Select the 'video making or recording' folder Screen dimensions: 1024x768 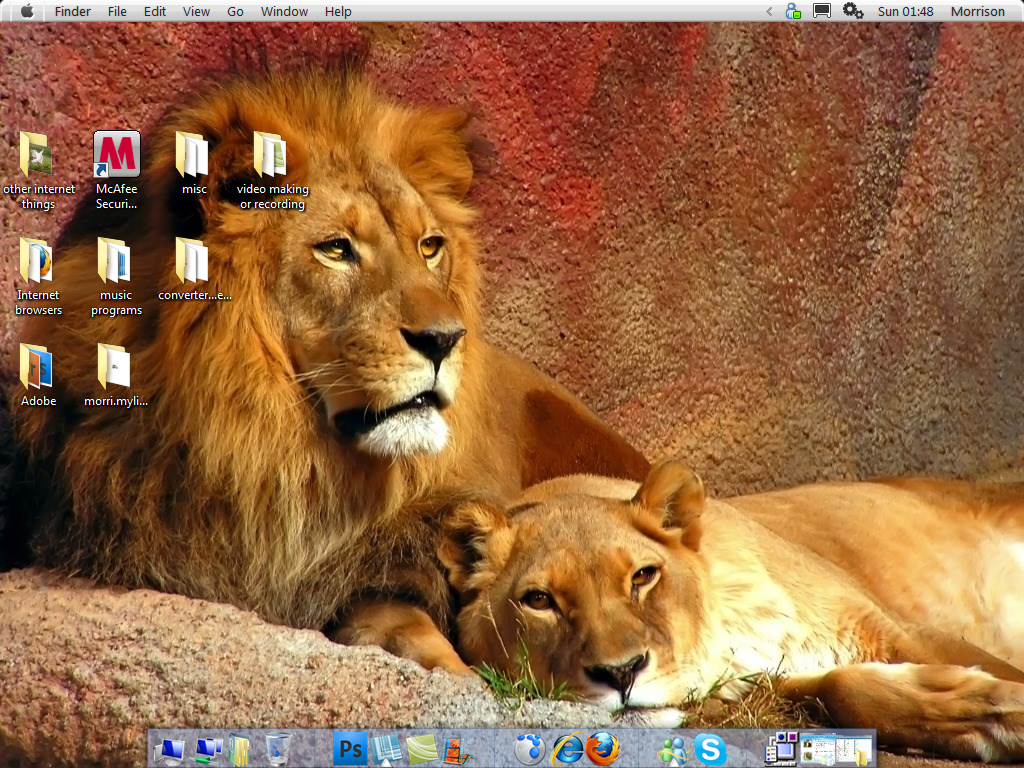[x=271, y=155]
